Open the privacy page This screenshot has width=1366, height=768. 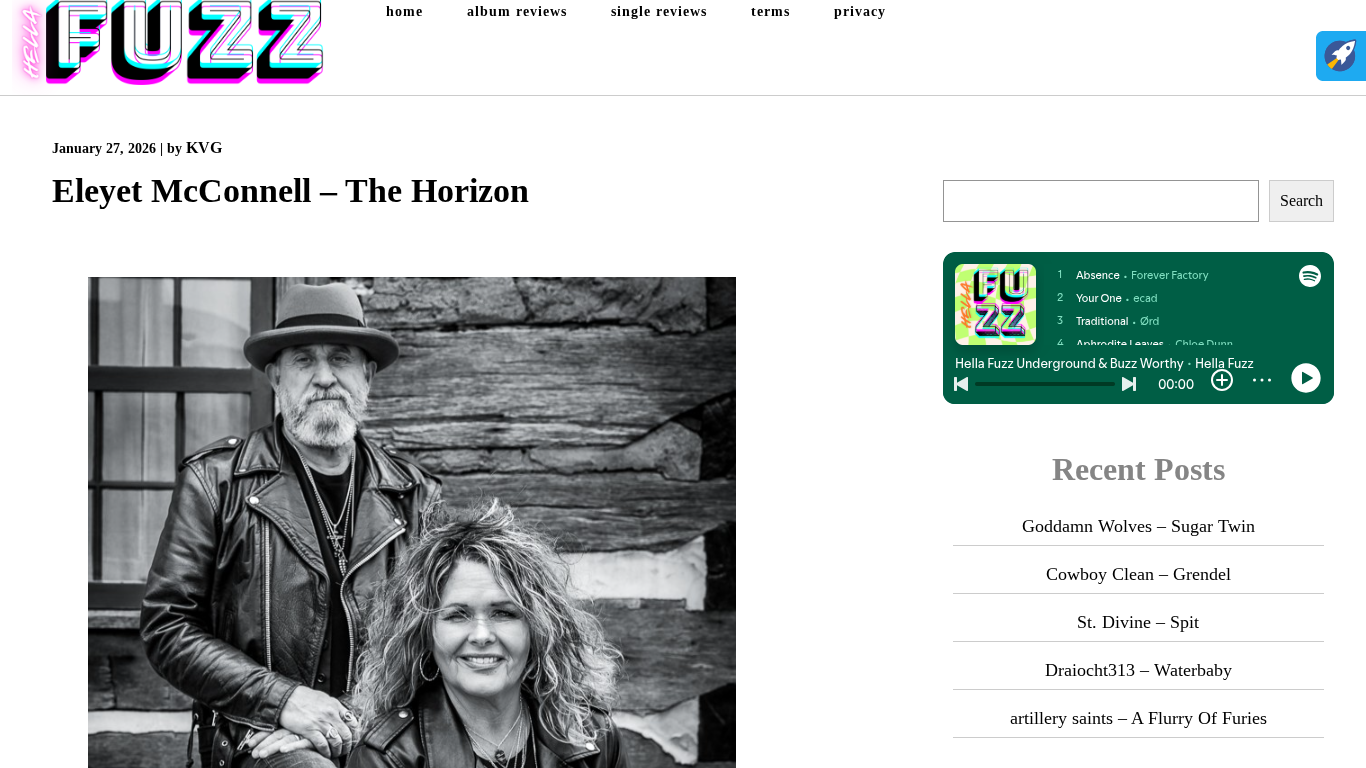860,12
